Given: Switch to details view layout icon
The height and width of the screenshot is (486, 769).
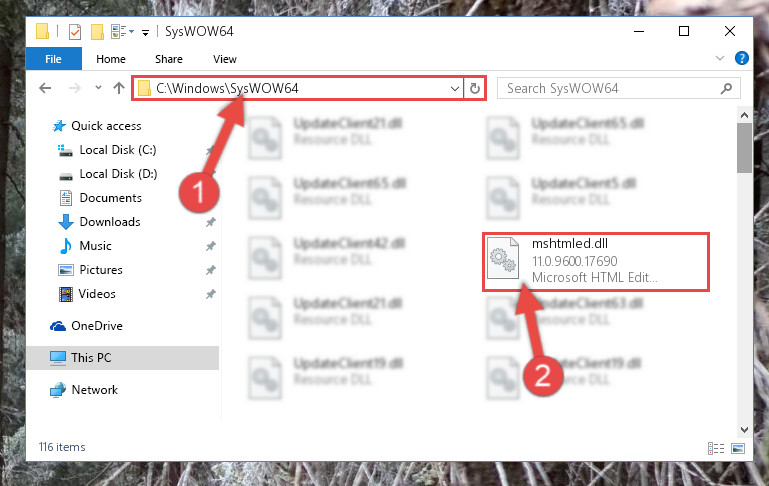Looking at the screenshot, I should tap(716, 448).
